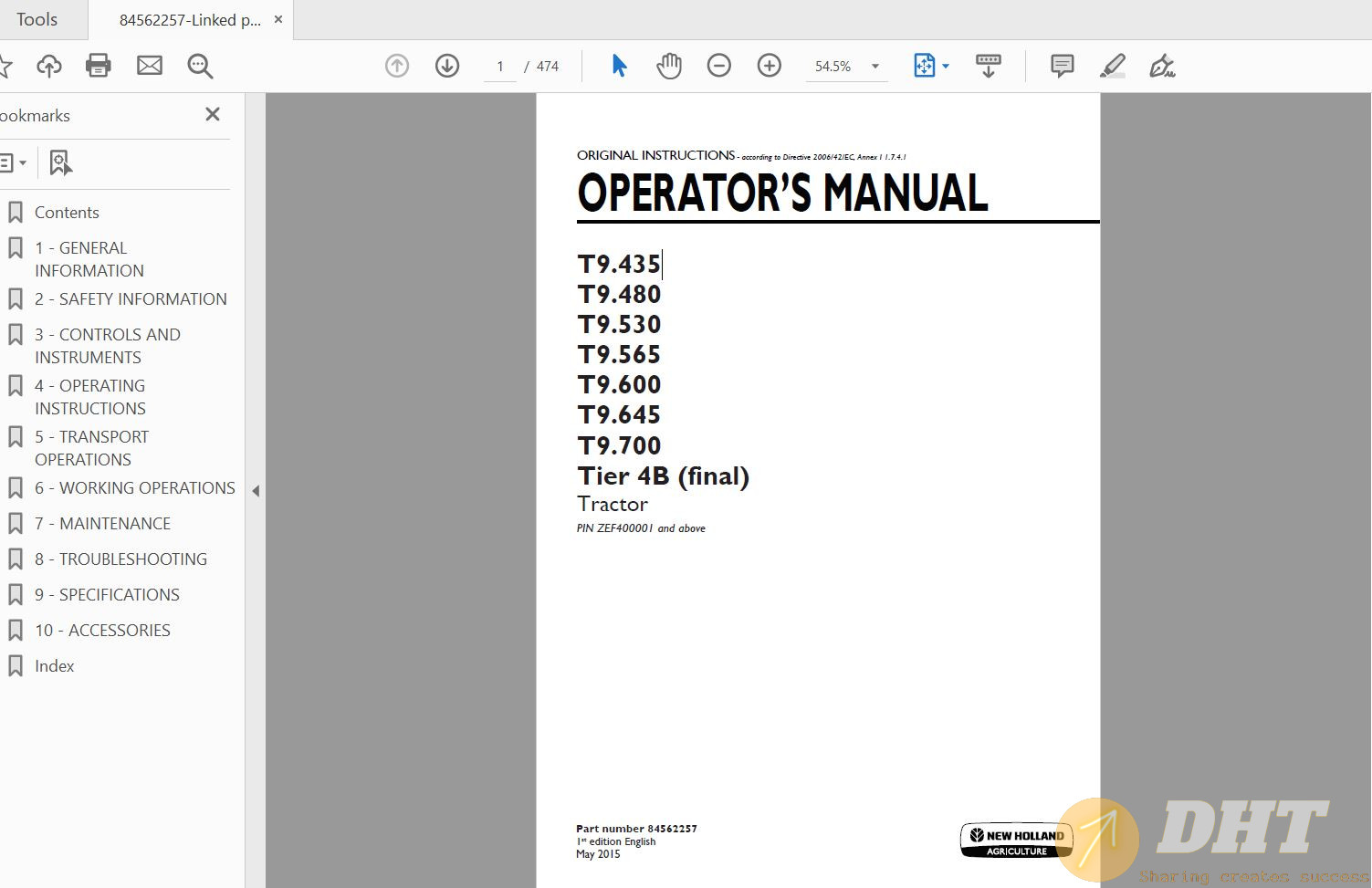Click the page number input field

tap(500, 66)
